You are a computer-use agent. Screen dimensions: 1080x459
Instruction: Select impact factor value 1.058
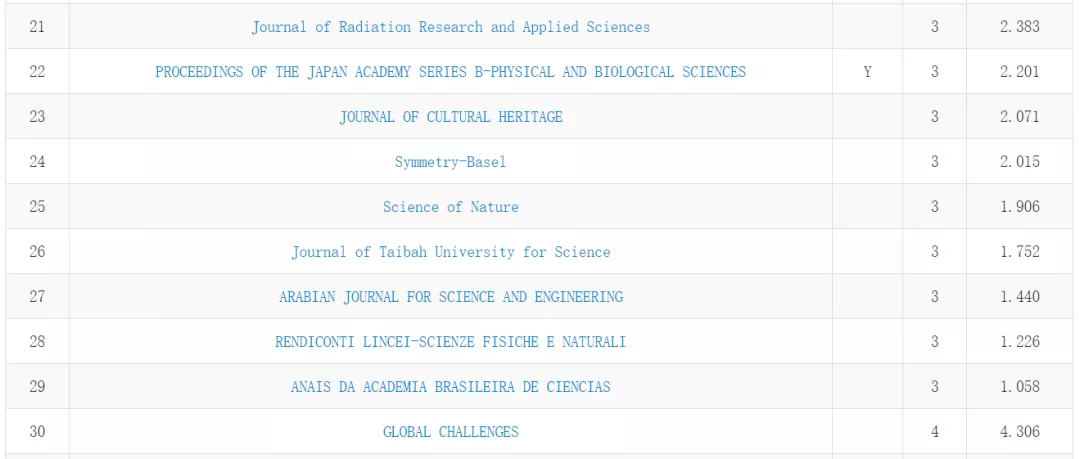click(x=1019, y=387)
